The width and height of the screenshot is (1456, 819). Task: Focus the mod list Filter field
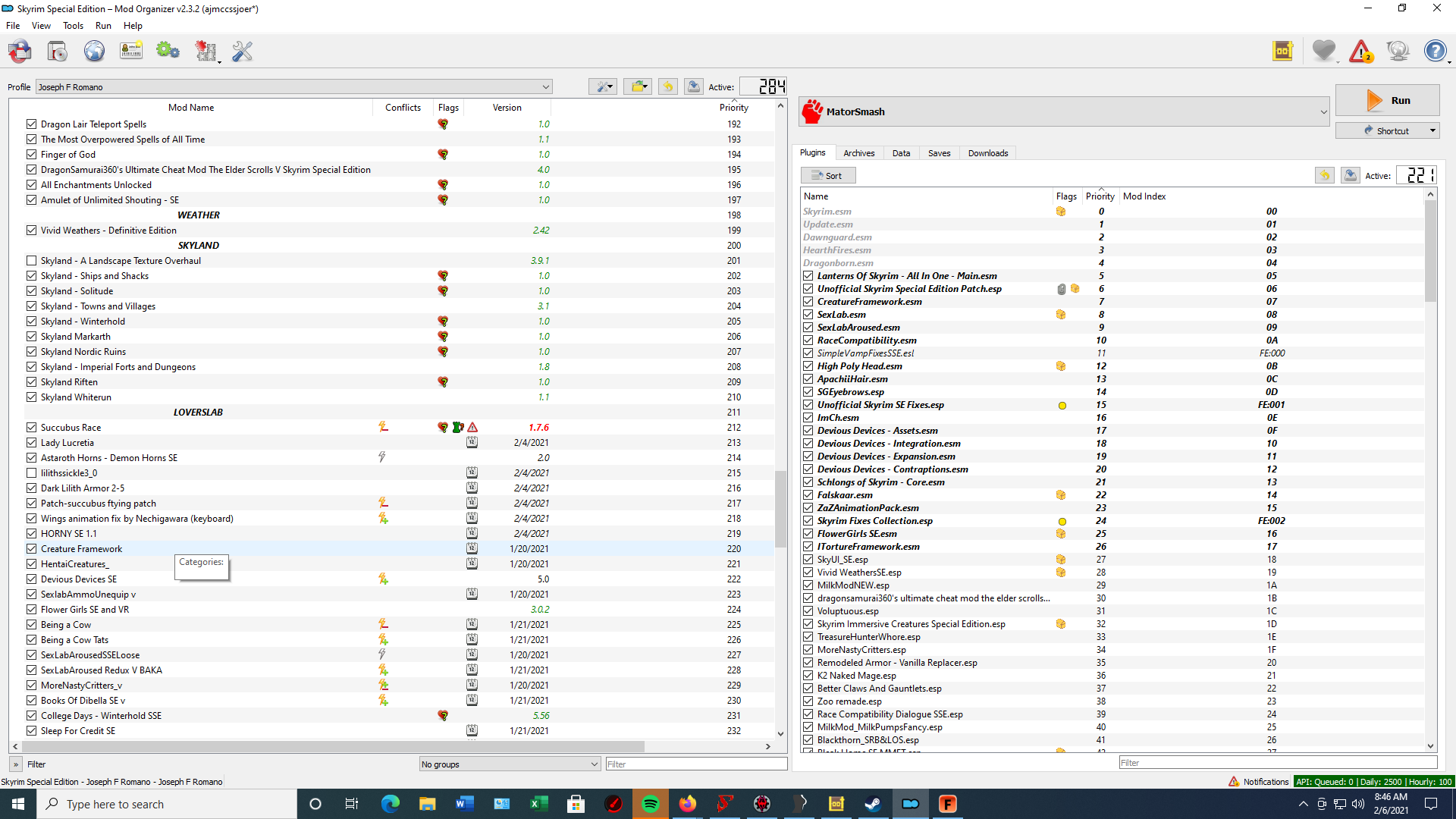click(x=695, y=764)
